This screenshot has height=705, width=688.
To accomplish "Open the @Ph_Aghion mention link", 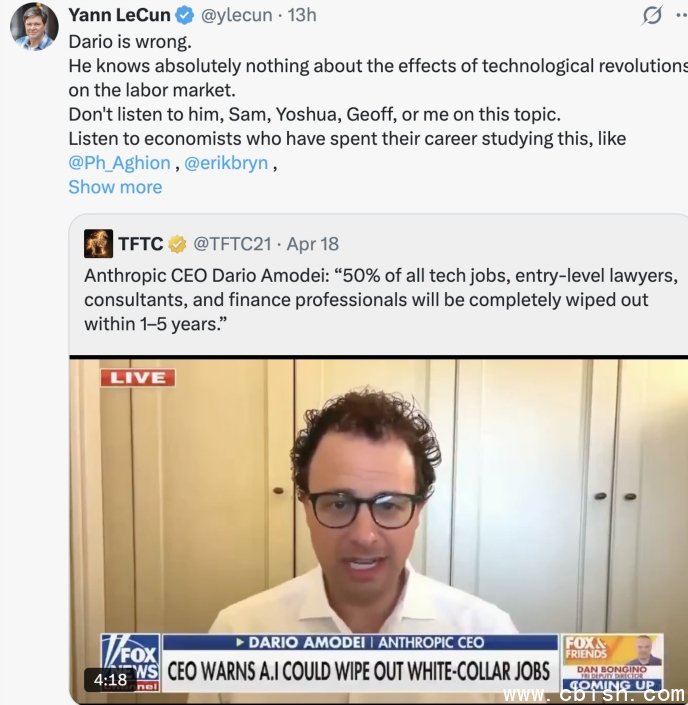I will (119, 163).
